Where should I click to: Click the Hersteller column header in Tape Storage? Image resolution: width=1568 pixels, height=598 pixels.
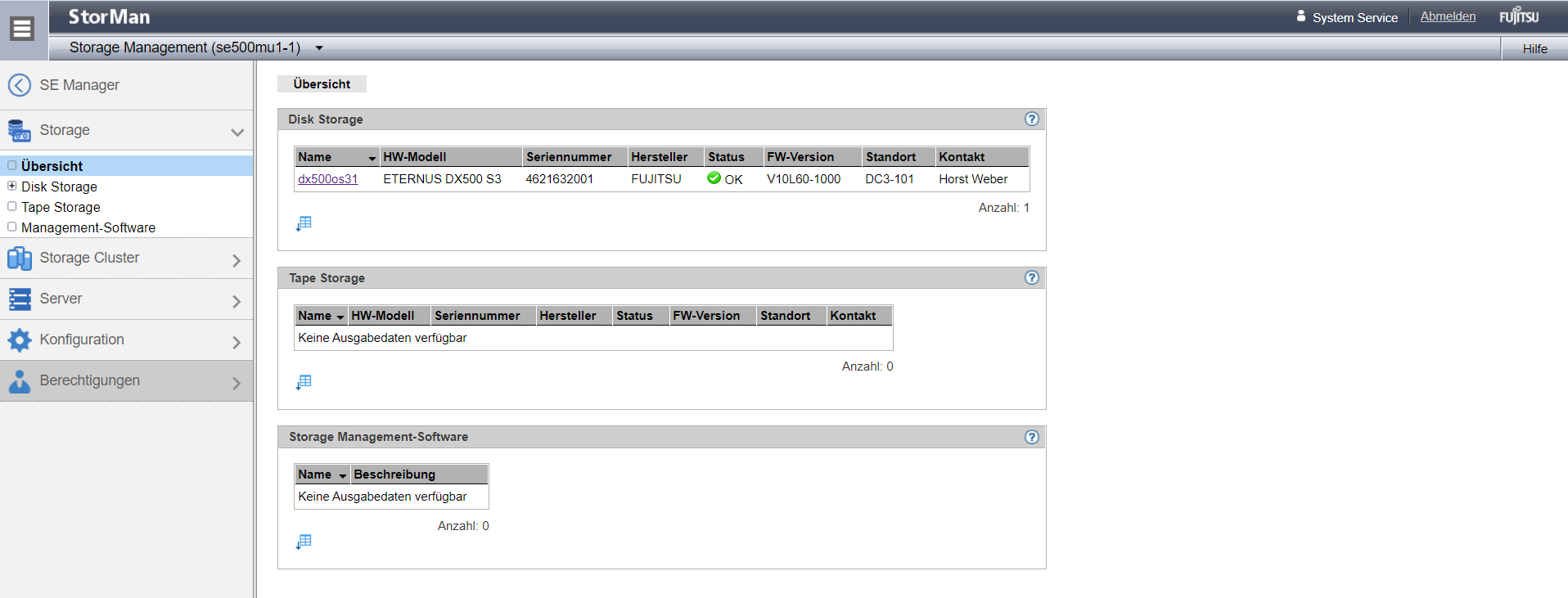574,315
